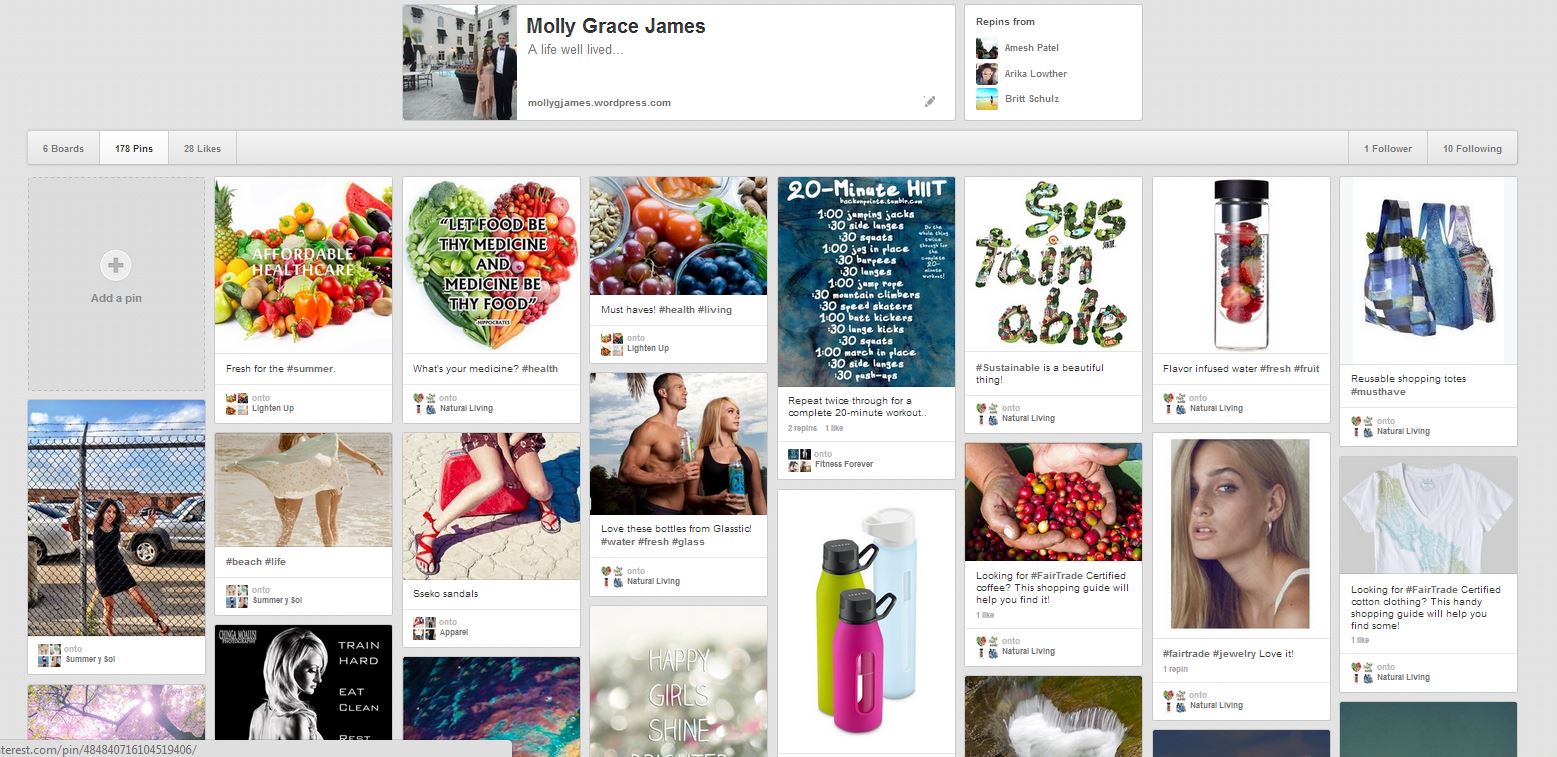This screenshot has height=757, width=1557.
Task: Click the plus icon to add a pin
Action: tap(116, 265)
